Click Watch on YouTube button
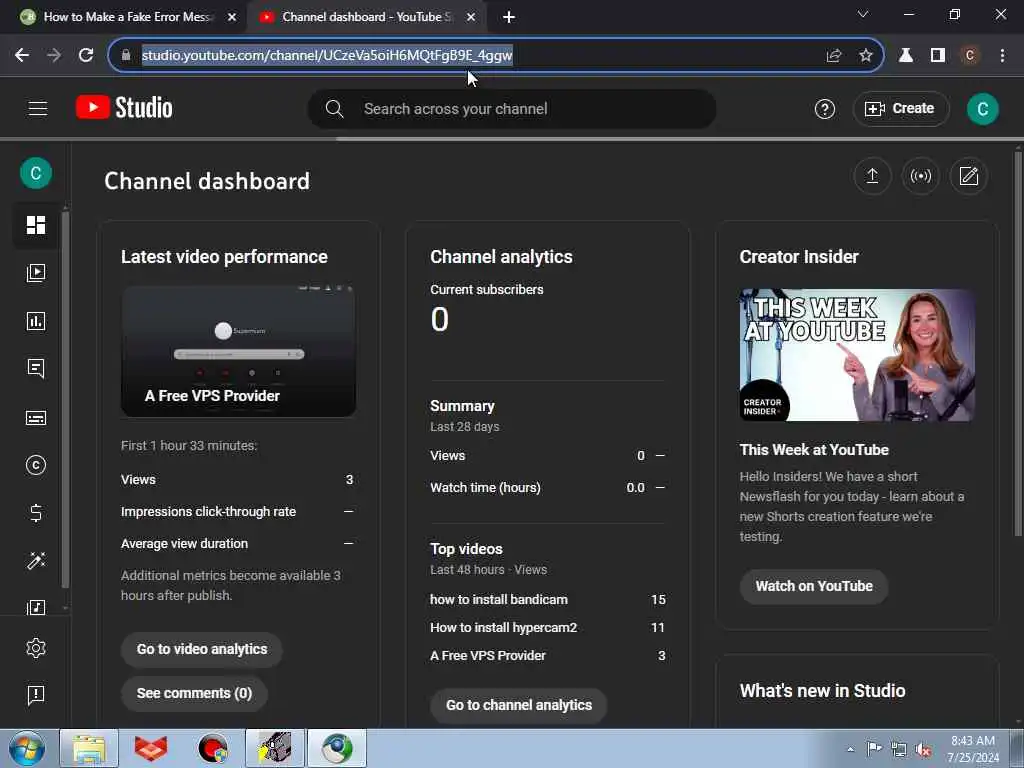Screen dimensions: 1024x768 pos(814,586)
